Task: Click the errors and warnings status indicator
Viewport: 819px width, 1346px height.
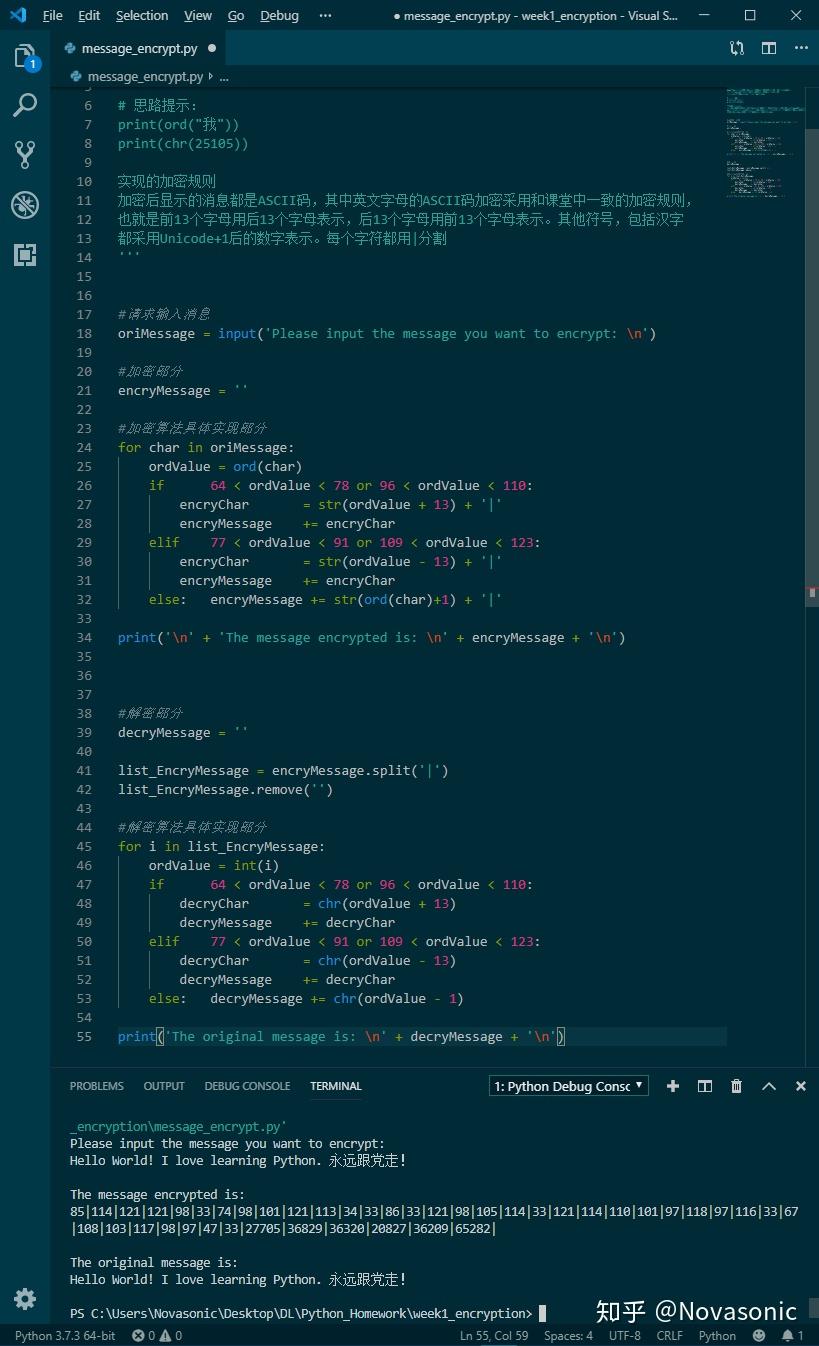Action: click(x=157, y=1336)
